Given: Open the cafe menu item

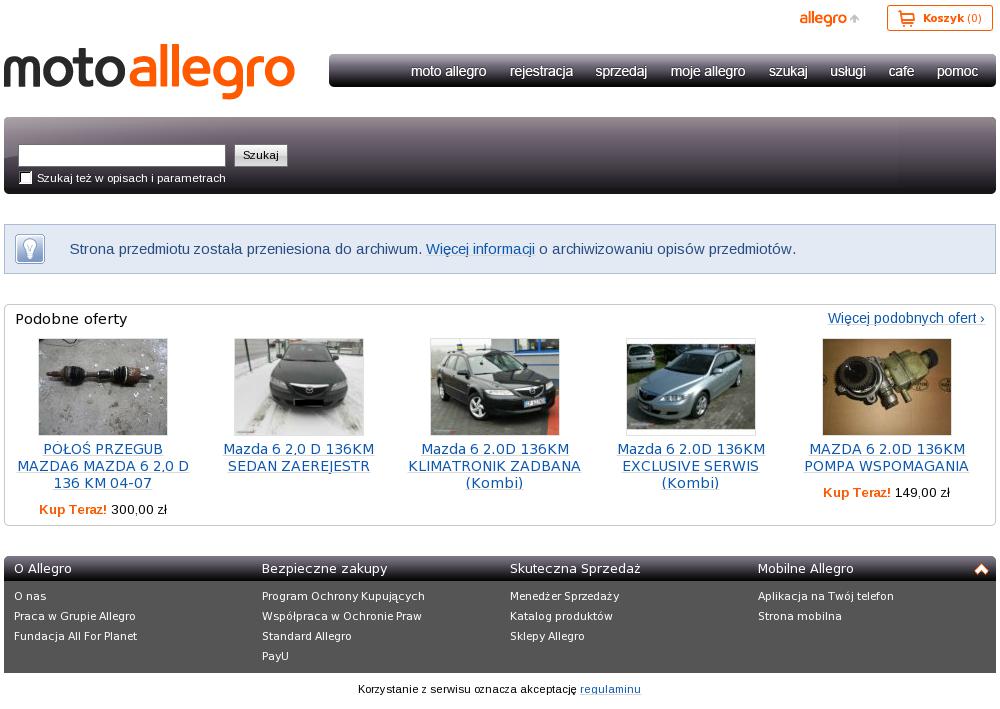Looking at the screenshot, I should pos(901,71).
